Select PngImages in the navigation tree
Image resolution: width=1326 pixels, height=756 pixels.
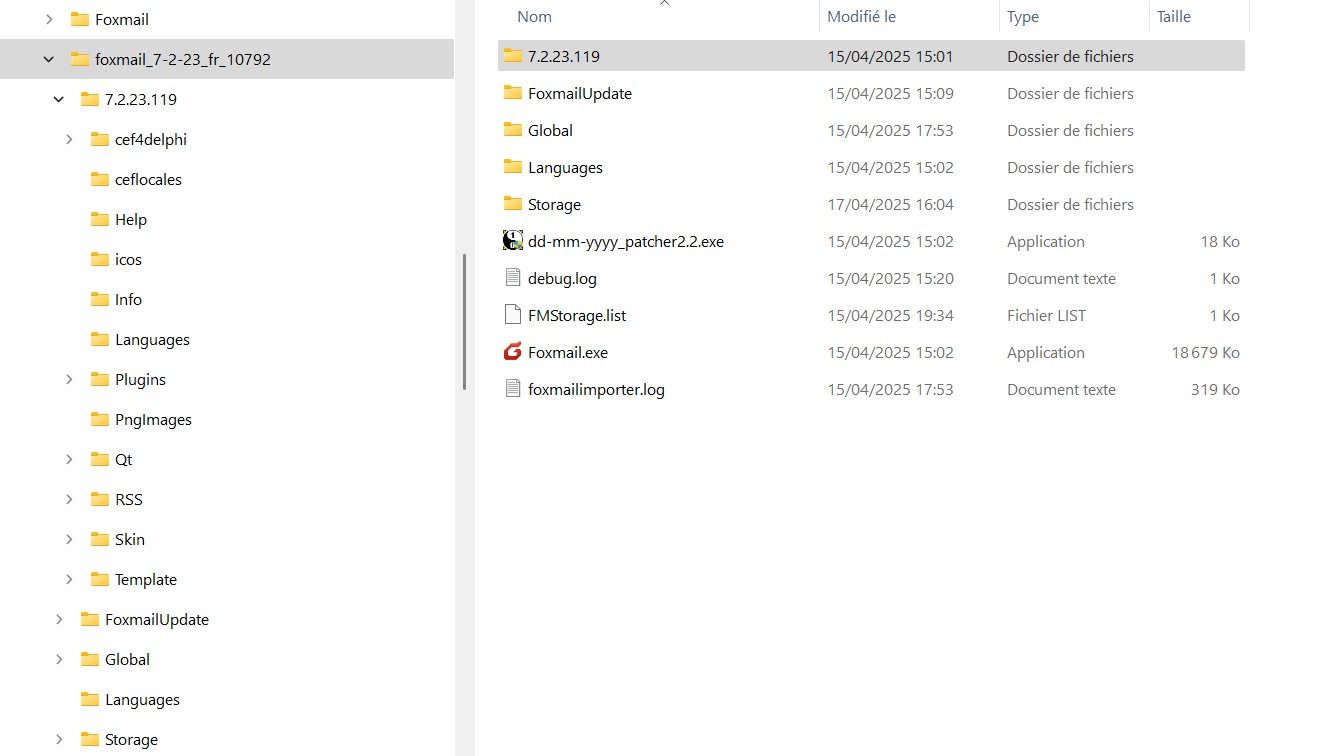[x=153, y=419]
